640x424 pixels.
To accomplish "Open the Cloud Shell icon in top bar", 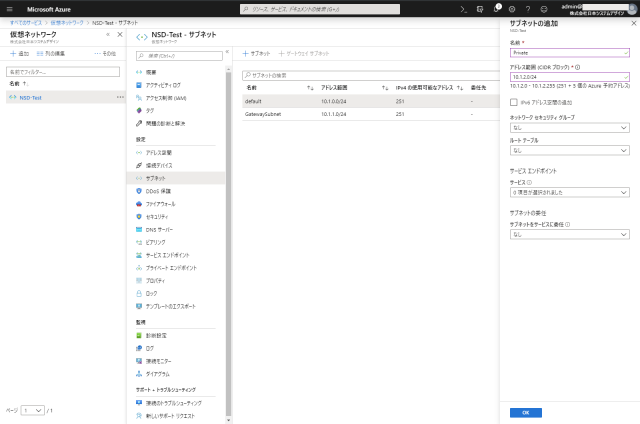I will 464,9.
